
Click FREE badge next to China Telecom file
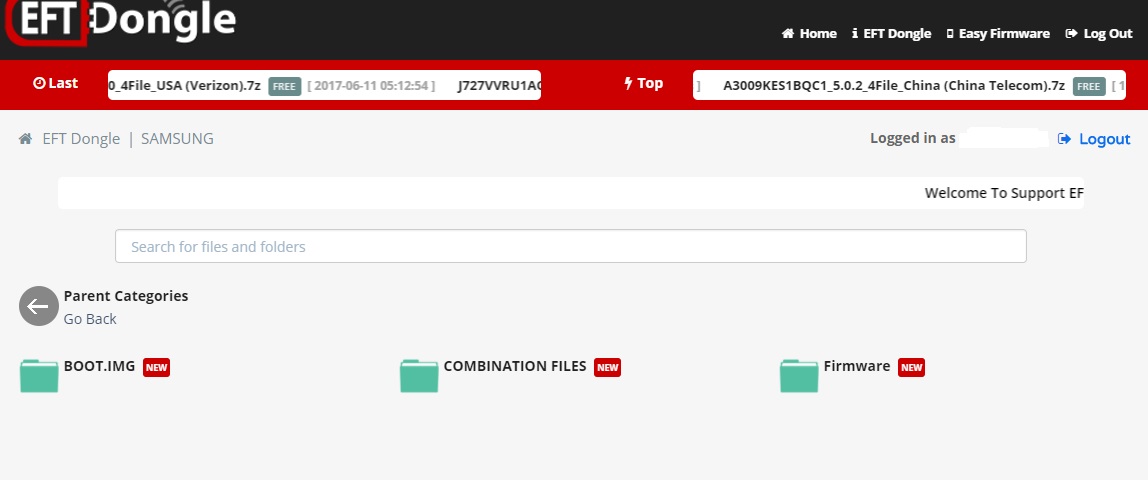tap(1089, 86)
